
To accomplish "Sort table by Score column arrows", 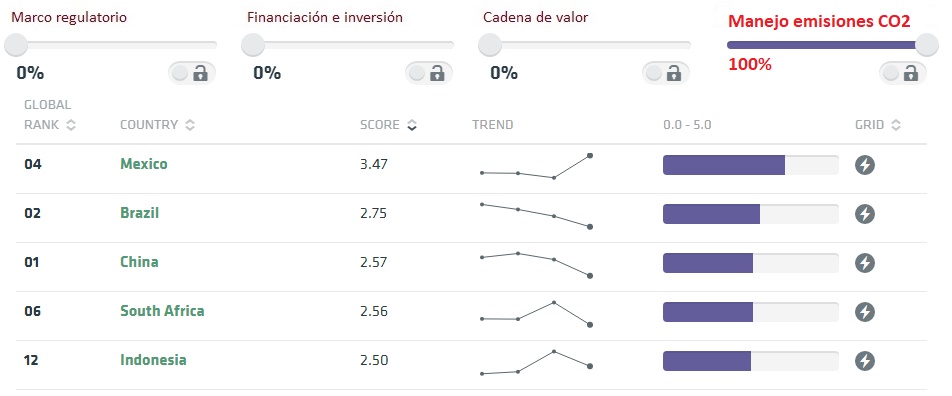I will [x=412, y=125].
